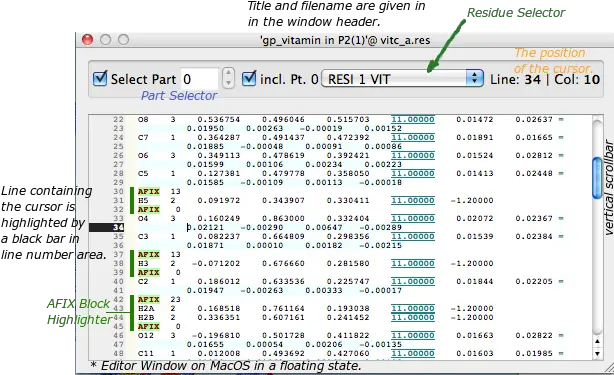Image resolution: width=614 pixels, height=375 pixels.
Task: Click the AFIX keyword on line 45
Action: tap(148, 326)
